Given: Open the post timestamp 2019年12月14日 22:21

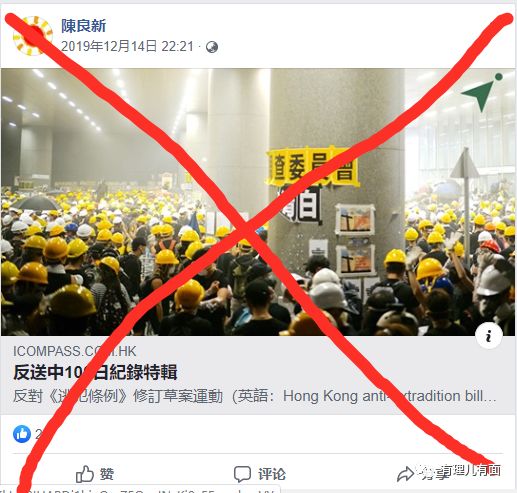Looking at the screenshot, I should [127, 46].
